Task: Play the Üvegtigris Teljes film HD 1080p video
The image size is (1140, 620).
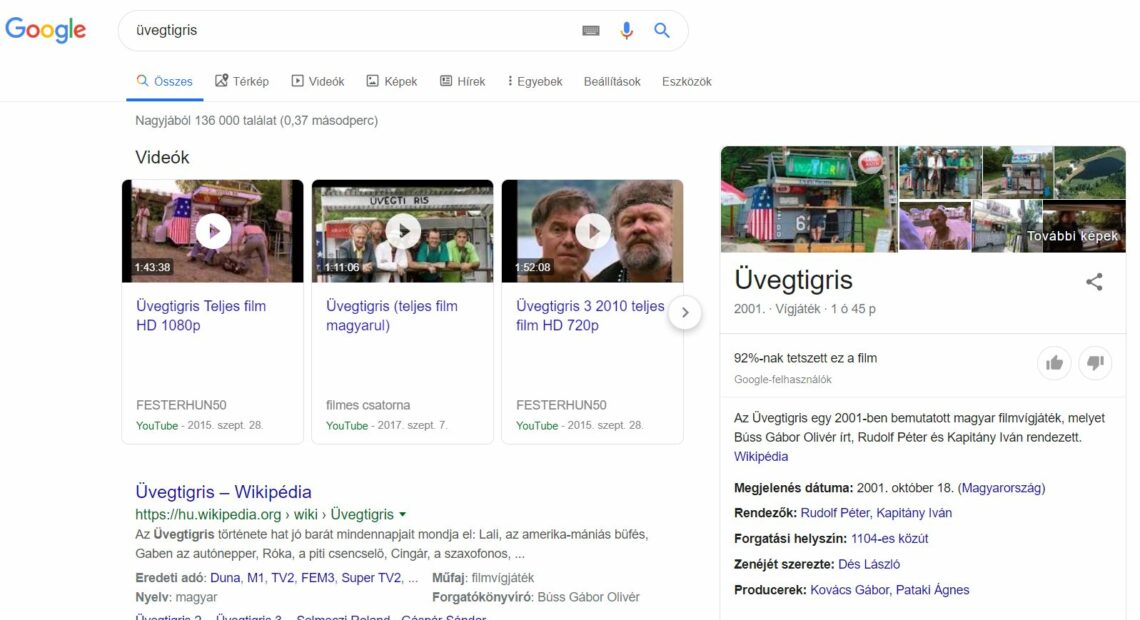Action: click(212, 231)
